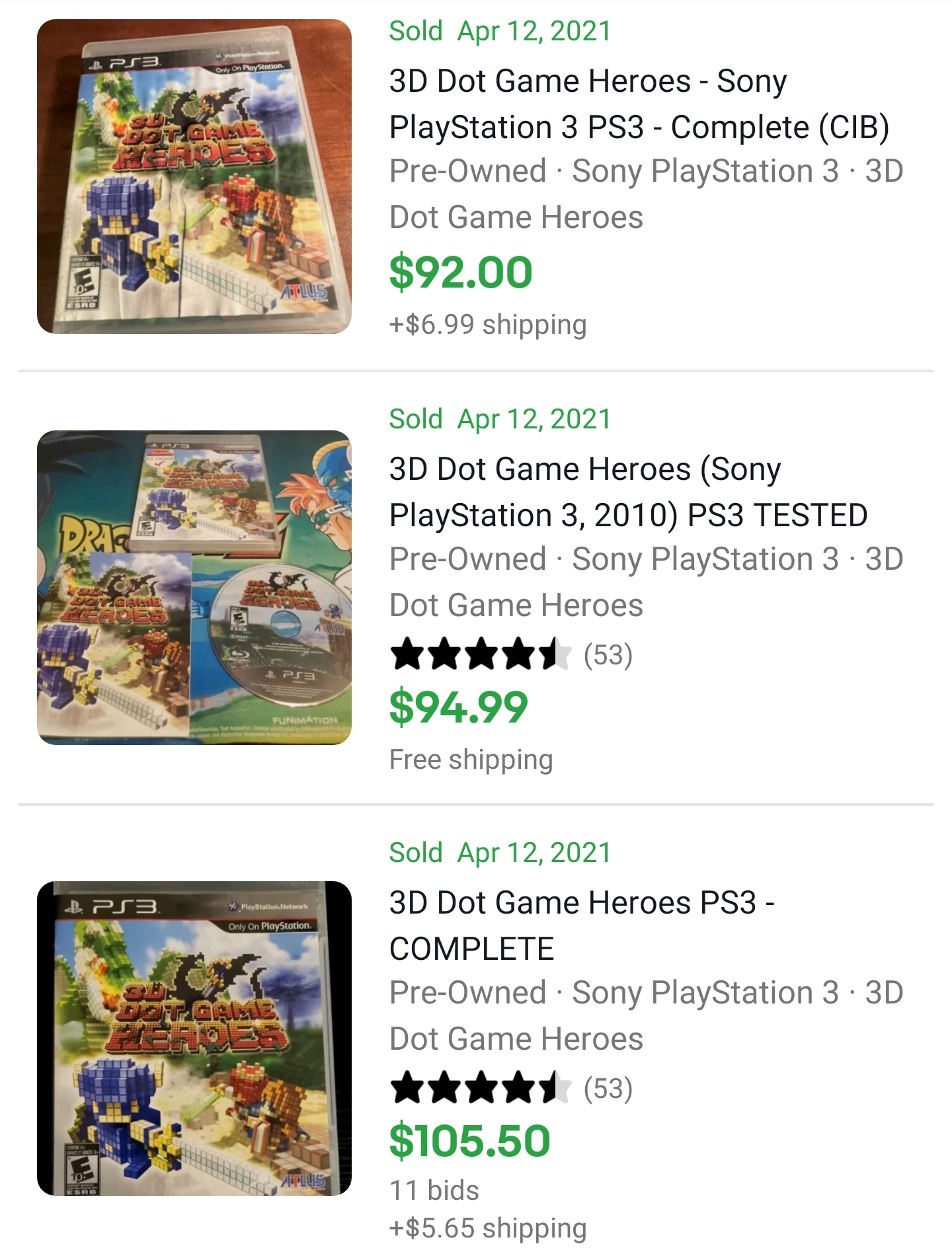Click the "11 bids" label
This screenshot has height=1258, width=952.
(434, 1191)
